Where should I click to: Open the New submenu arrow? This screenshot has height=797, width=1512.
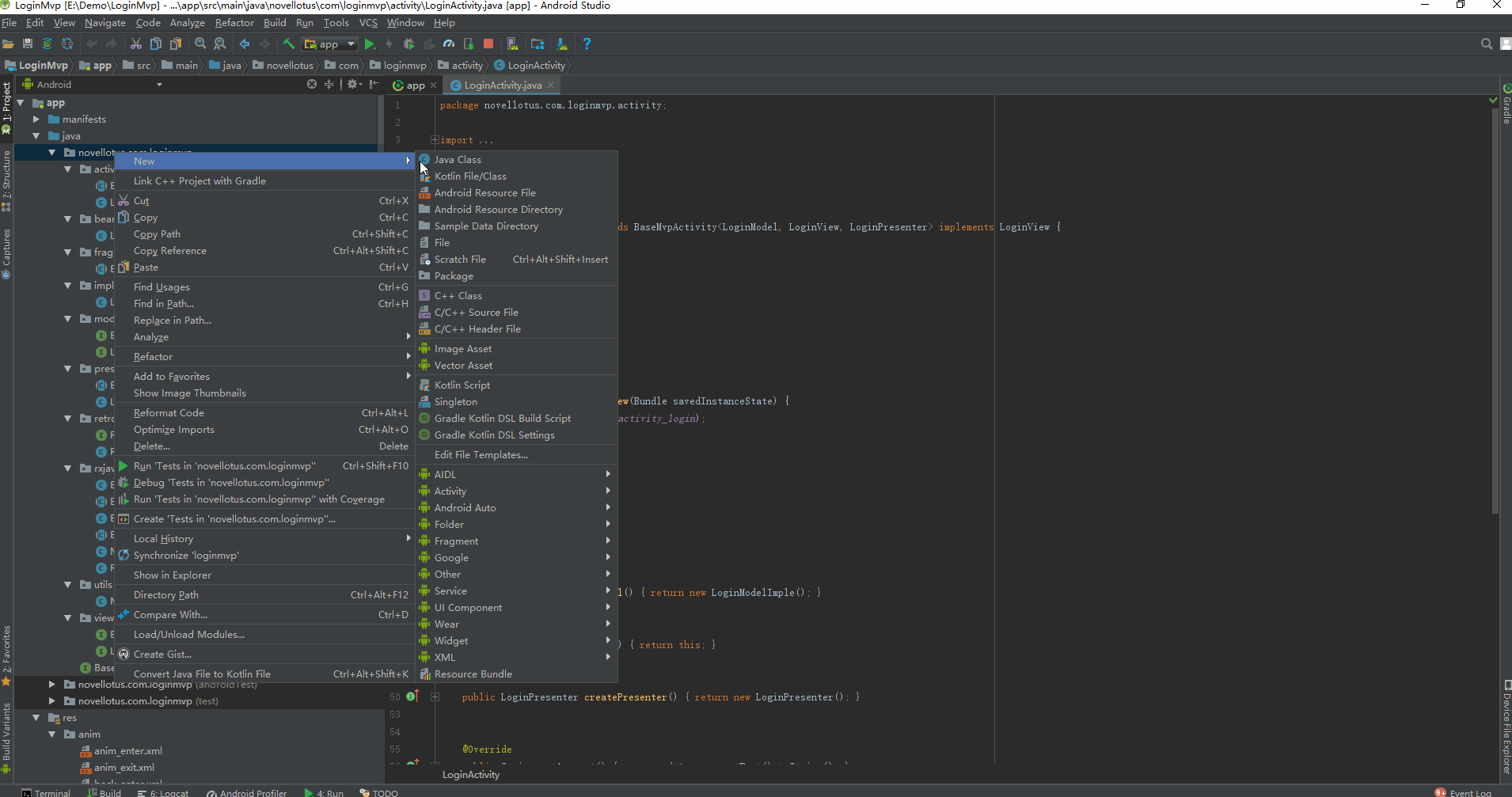(x=407, y=161)
